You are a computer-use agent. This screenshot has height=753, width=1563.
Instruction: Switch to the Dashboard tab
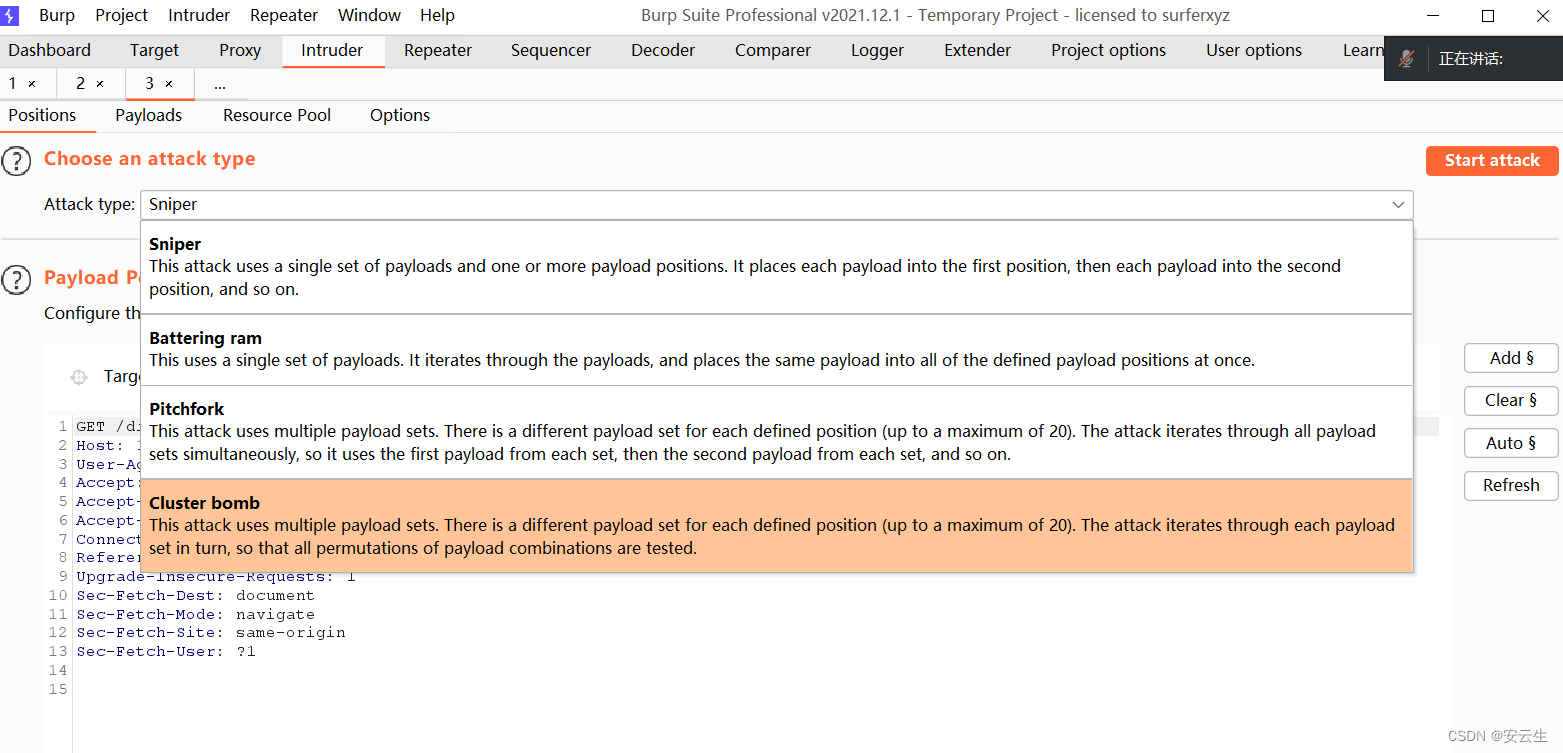click(50, 50)
